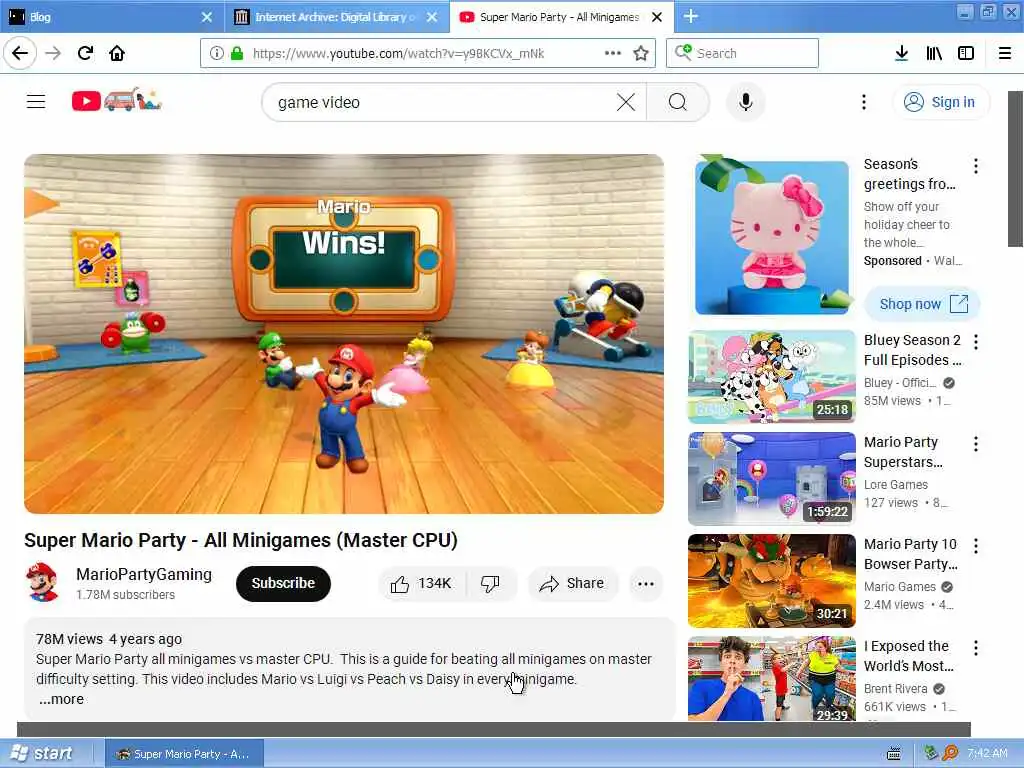The height and width of the screenshot is (768, 1024).
Task: Open Bluey Season 2 Full Episodes thumbnail
Action: [772, 377]
